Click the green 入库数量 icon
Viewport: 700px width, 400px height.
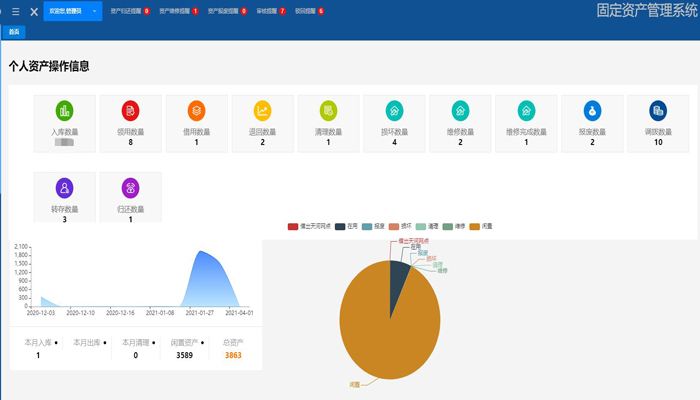click(65, 111)
